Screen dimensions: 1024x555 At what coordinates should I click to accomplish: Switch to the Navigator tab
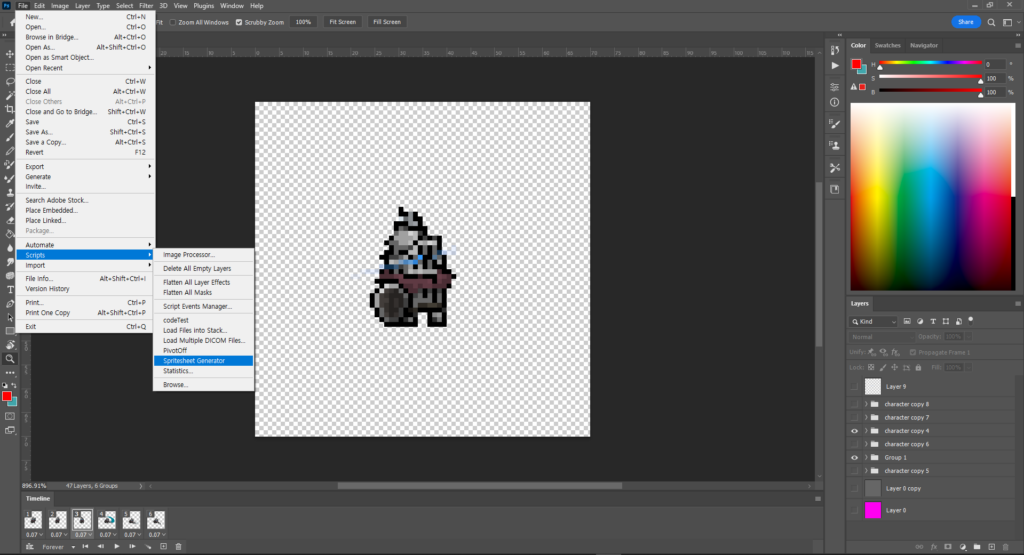[x=923, y=45]
